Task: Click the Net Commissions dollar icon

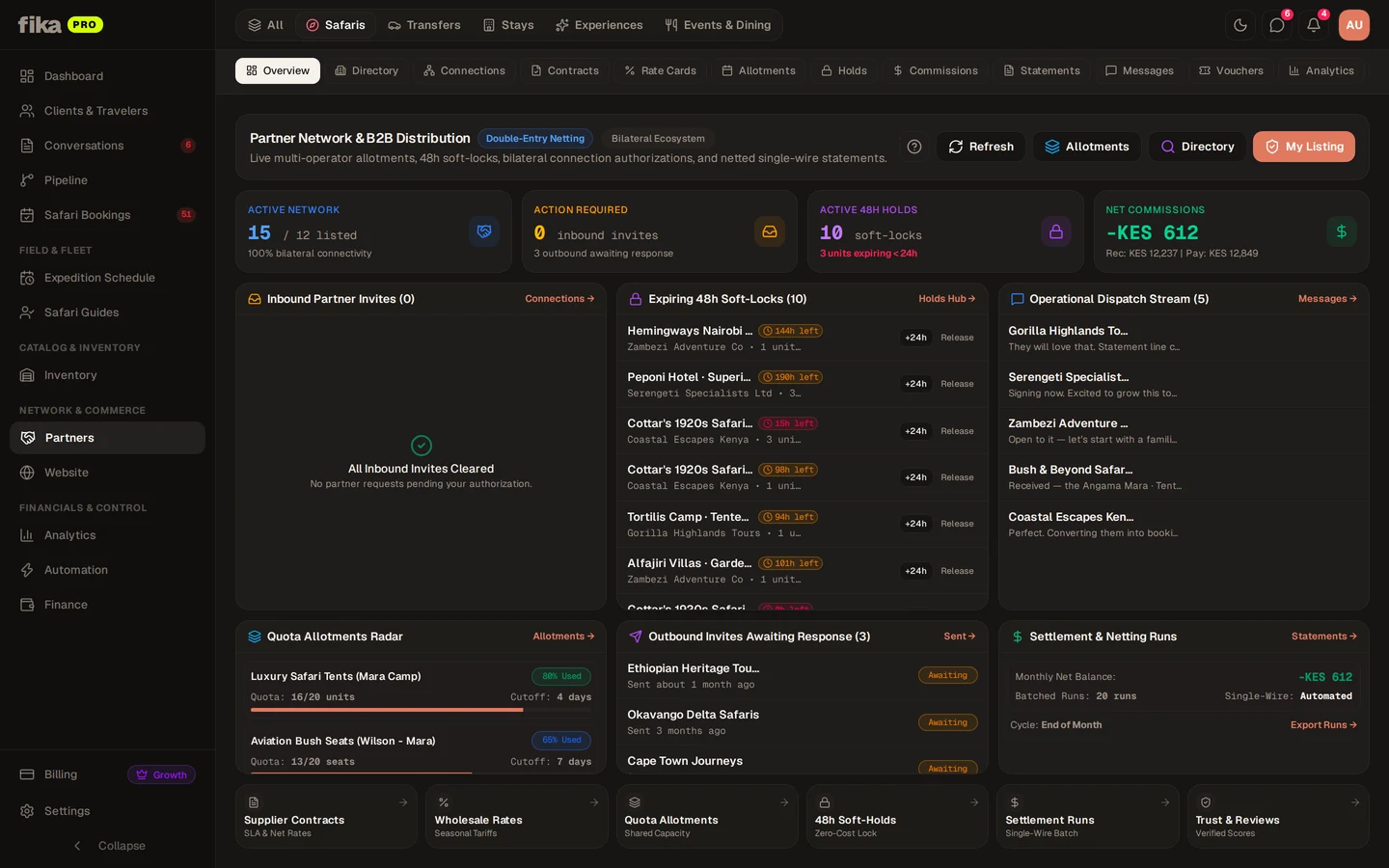Action: 1342,231
